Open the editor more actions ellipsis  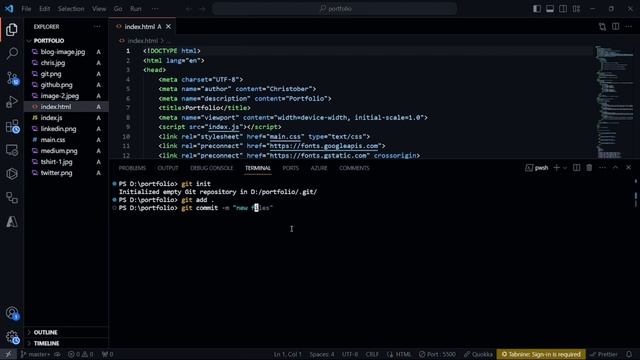coord(629,27)
